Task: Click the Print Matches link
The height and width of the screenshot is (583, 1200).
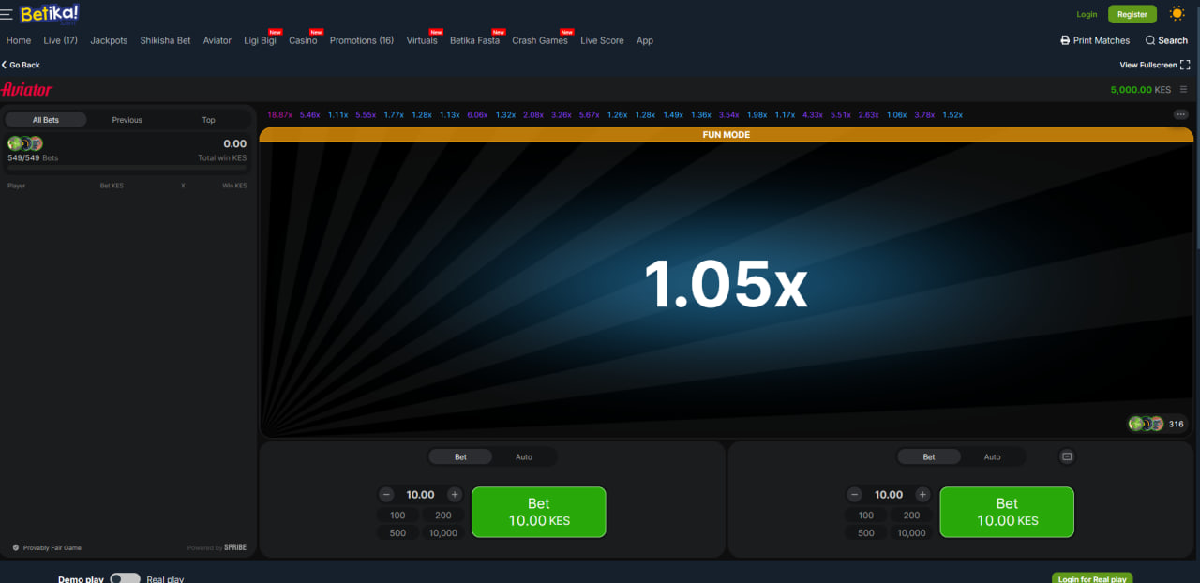Action: (1095, 41)
